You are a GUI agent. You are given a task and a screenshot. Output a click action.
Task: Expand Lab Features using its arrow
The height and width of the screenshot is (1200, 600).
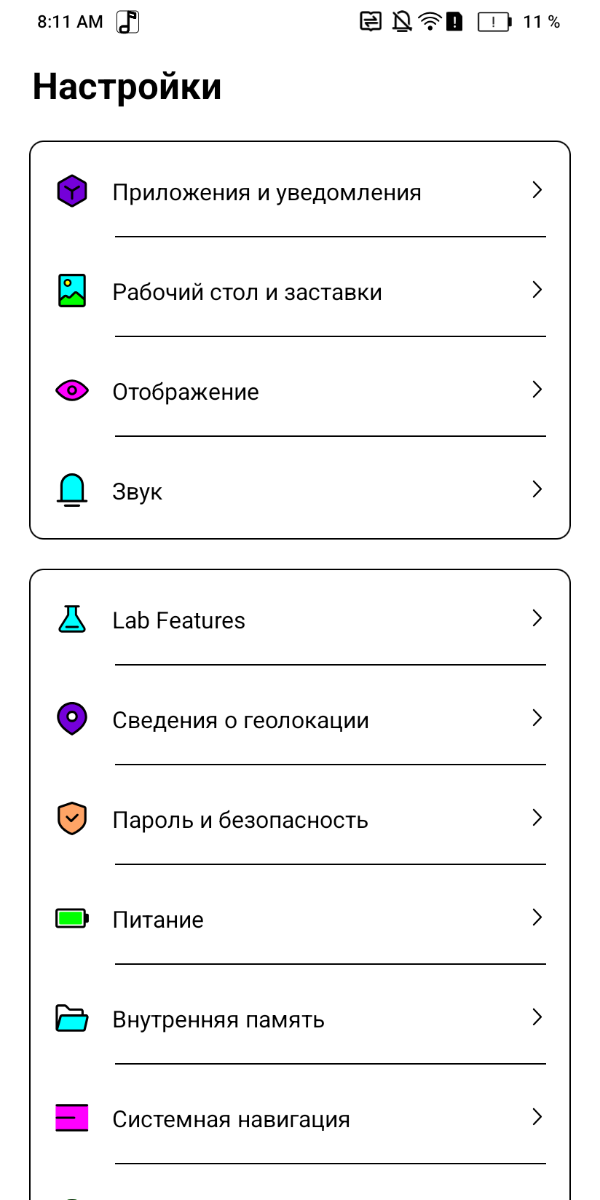[x=537, y=618]
